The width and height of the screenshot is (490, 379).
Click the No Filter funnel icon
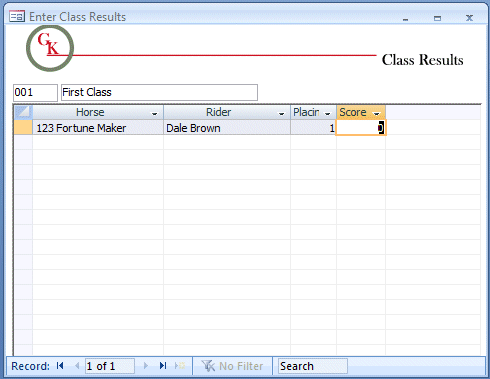[208, 366]
